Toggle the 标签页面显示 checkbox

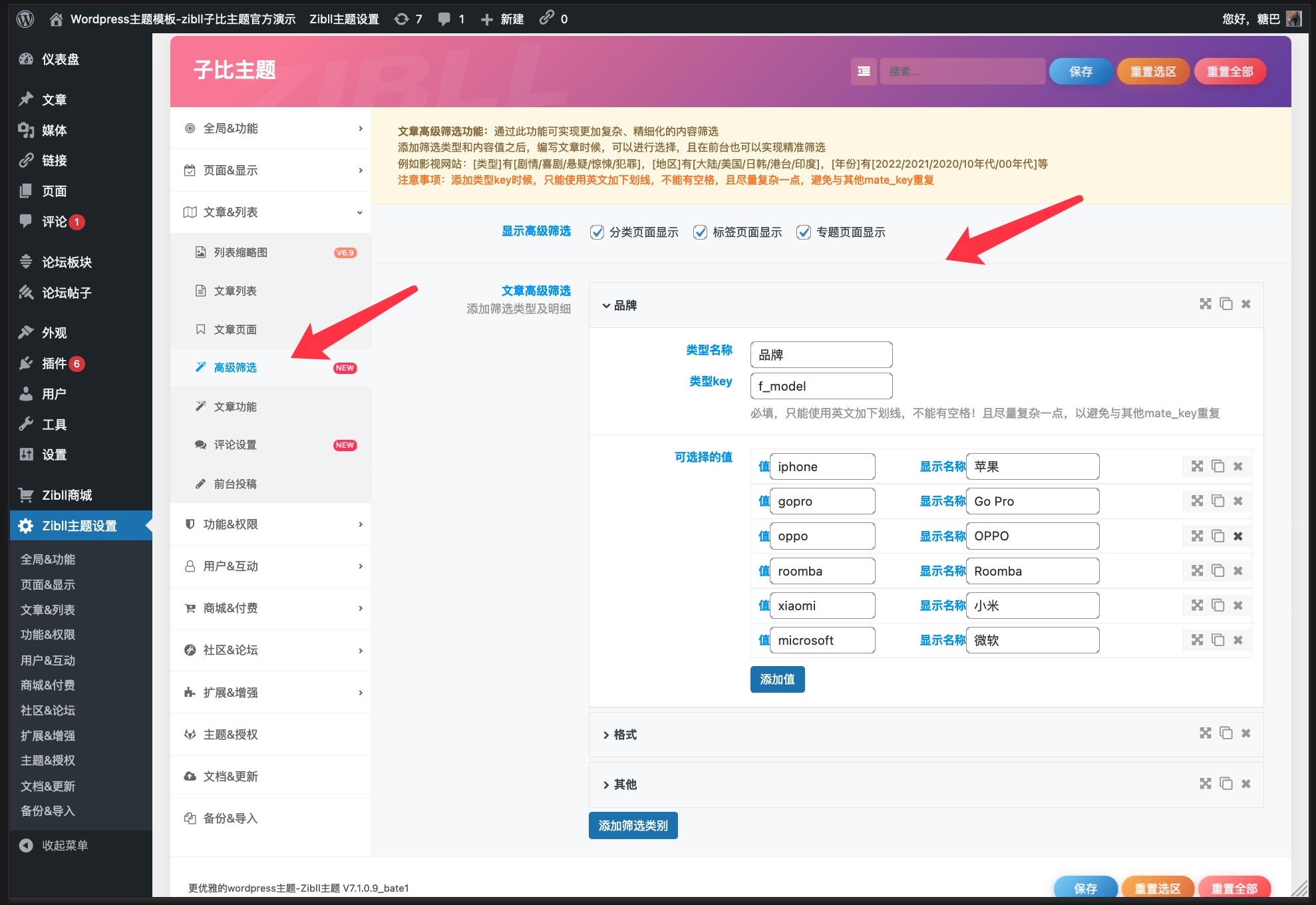700,232
